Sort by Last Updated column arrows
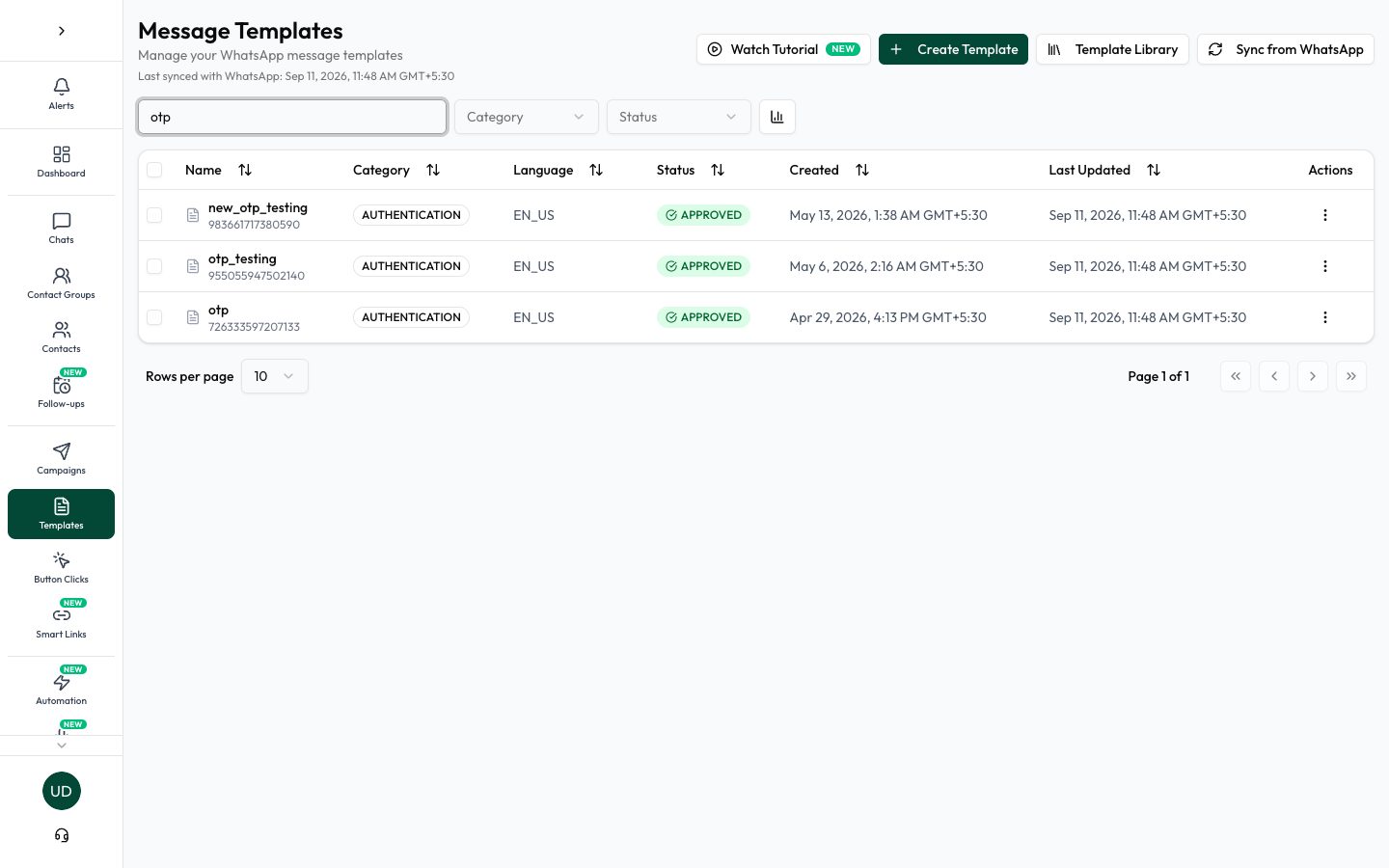1389x868 pixels. (x=1154, y=170)
